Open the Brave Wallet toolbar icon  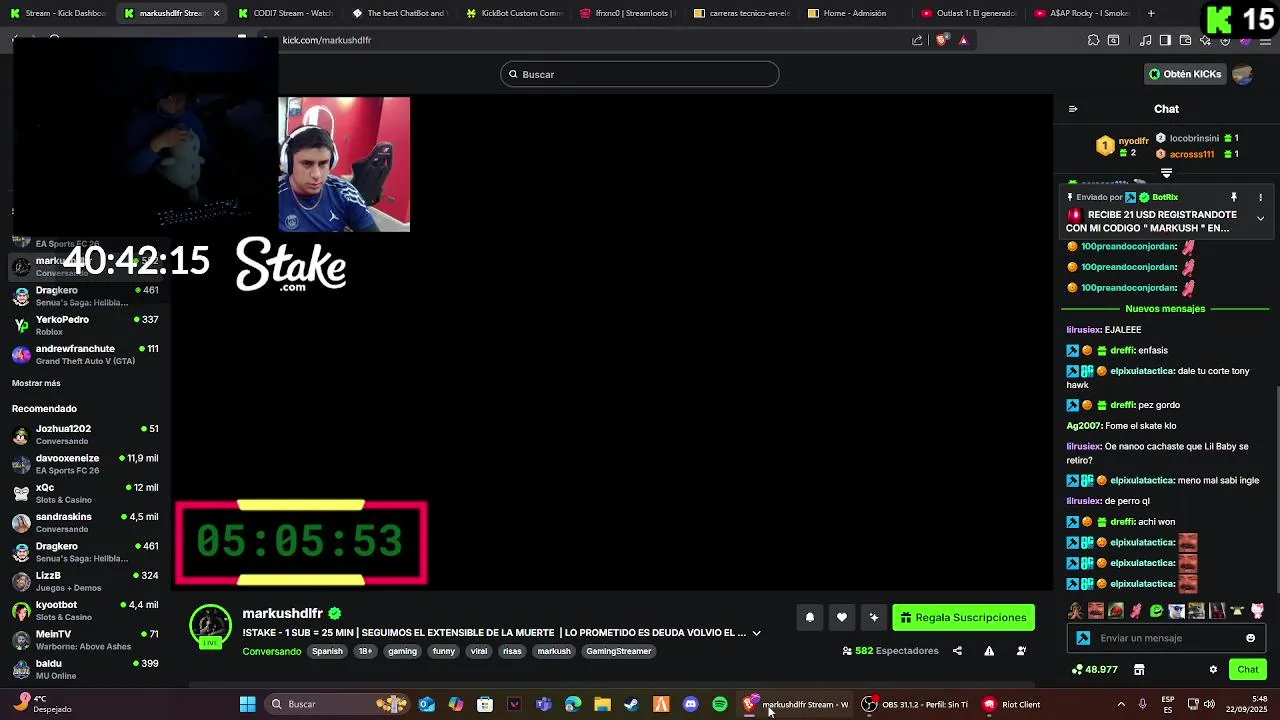(x=1185, y=40)
